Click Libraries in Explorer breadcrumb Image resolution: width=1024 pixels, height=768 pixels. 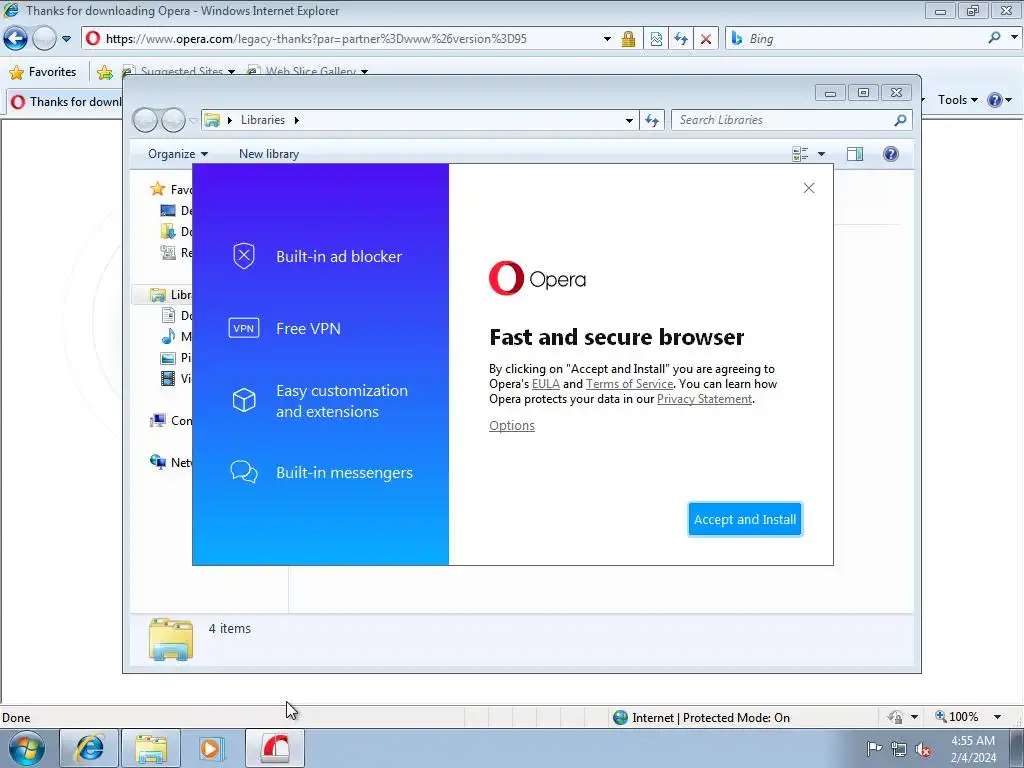(x=263, y=120)
